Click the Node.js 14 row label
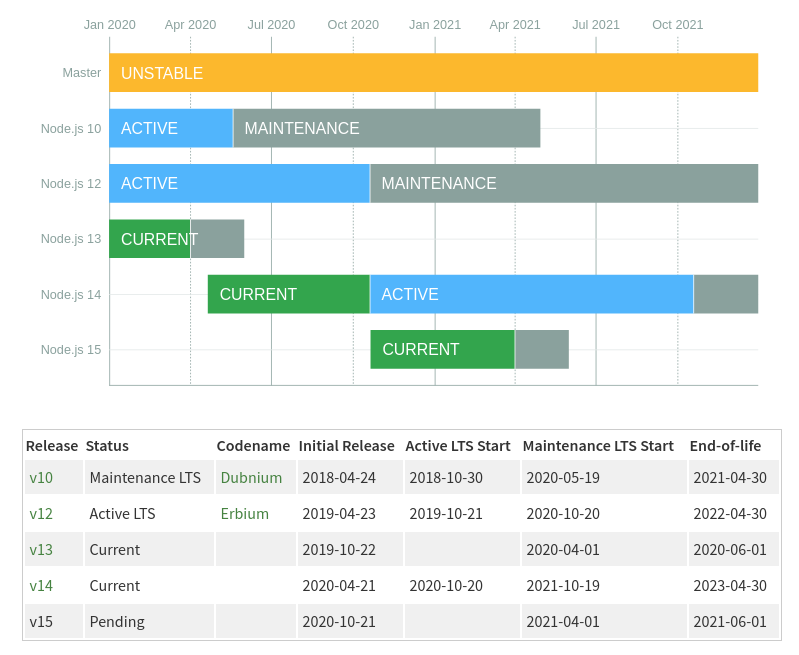The width and height of the screenshot is (799, 655). click(71, 295)
